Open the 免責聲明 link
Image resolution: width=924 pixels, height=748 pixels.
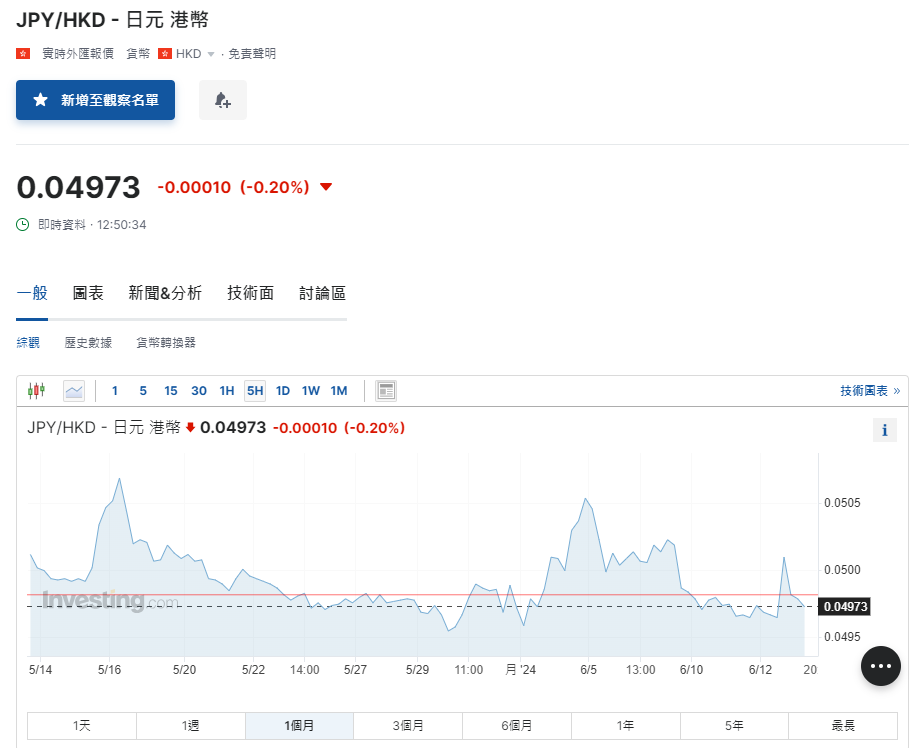tap(252, 54)
